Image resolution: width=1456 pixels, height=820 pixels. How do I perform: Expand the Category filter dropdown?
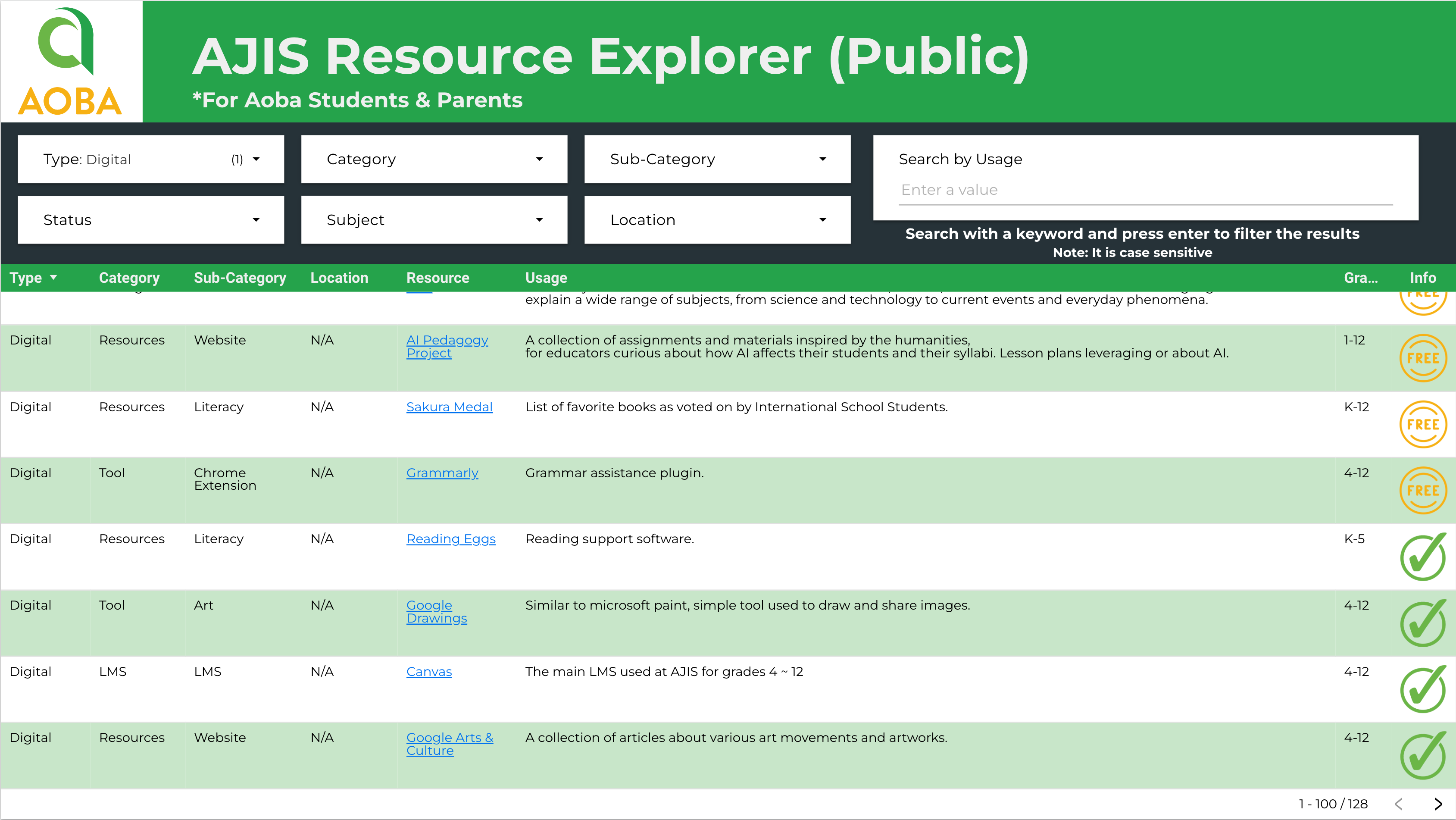[x=434, y=160]
